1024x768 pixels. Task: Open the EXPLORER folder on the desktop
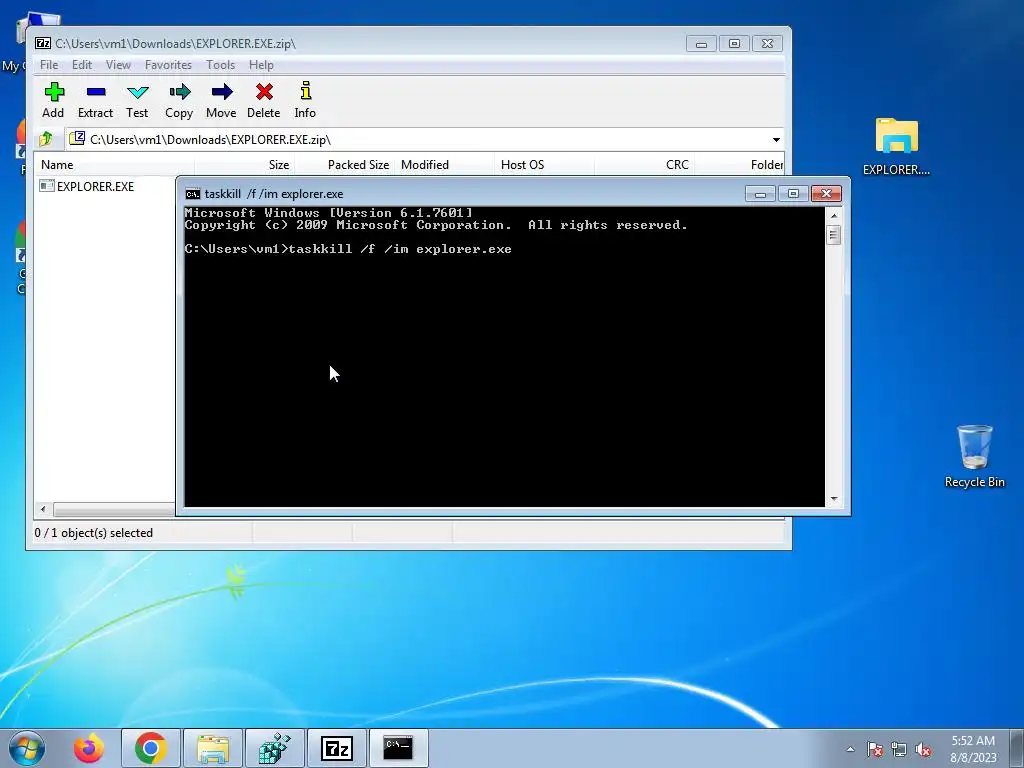[897, 146]
